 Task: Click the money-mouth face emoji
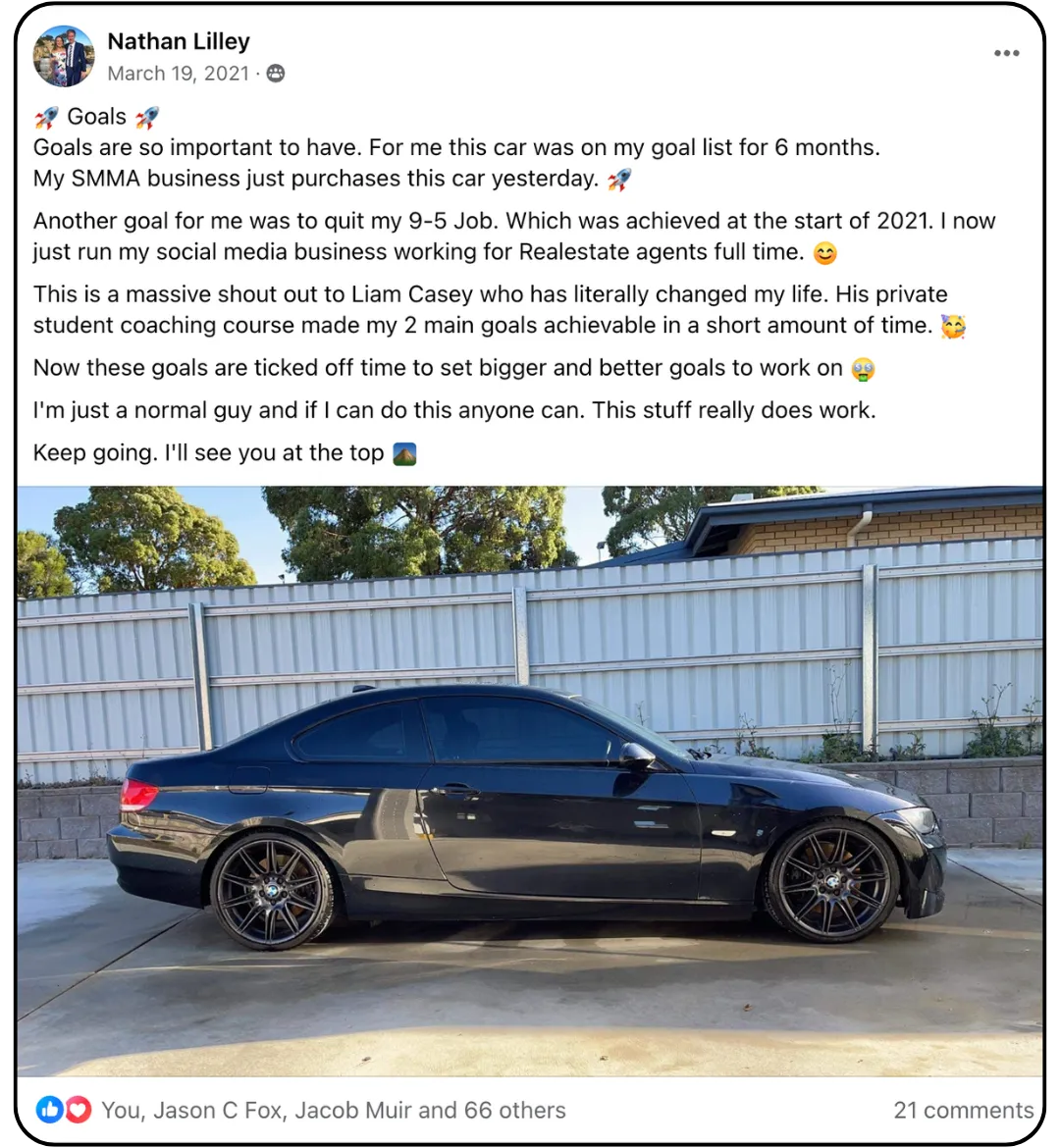click(x=863, y=369)
